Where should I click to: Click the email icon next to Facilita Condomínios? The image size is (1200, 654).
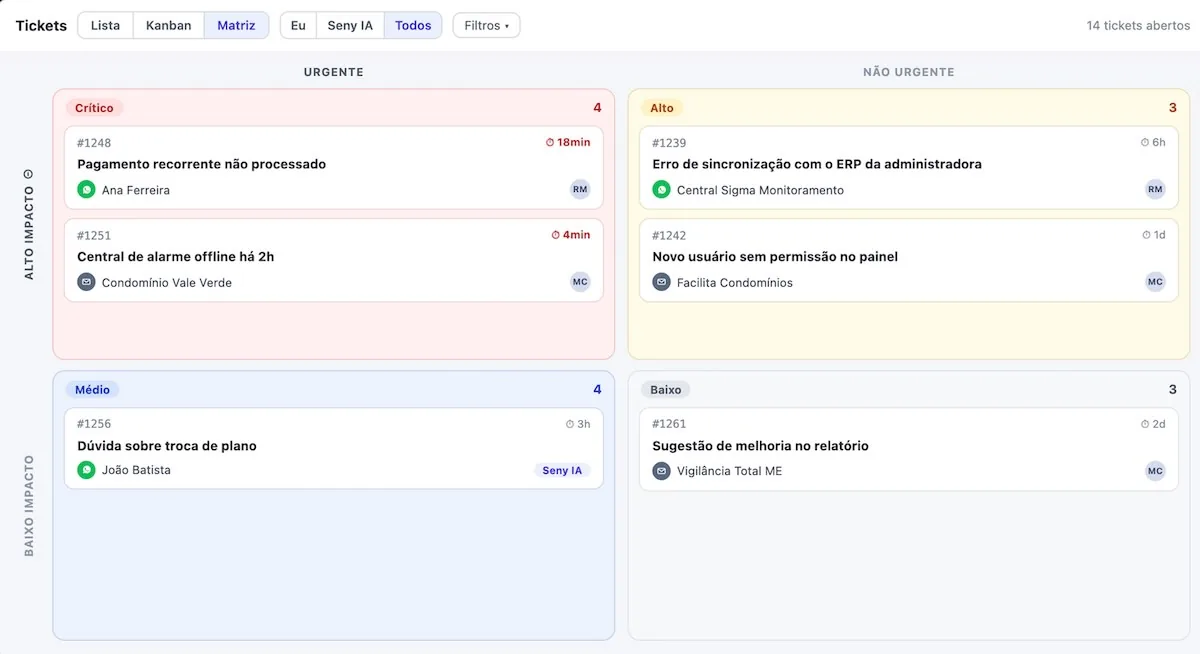click(661, 282)
